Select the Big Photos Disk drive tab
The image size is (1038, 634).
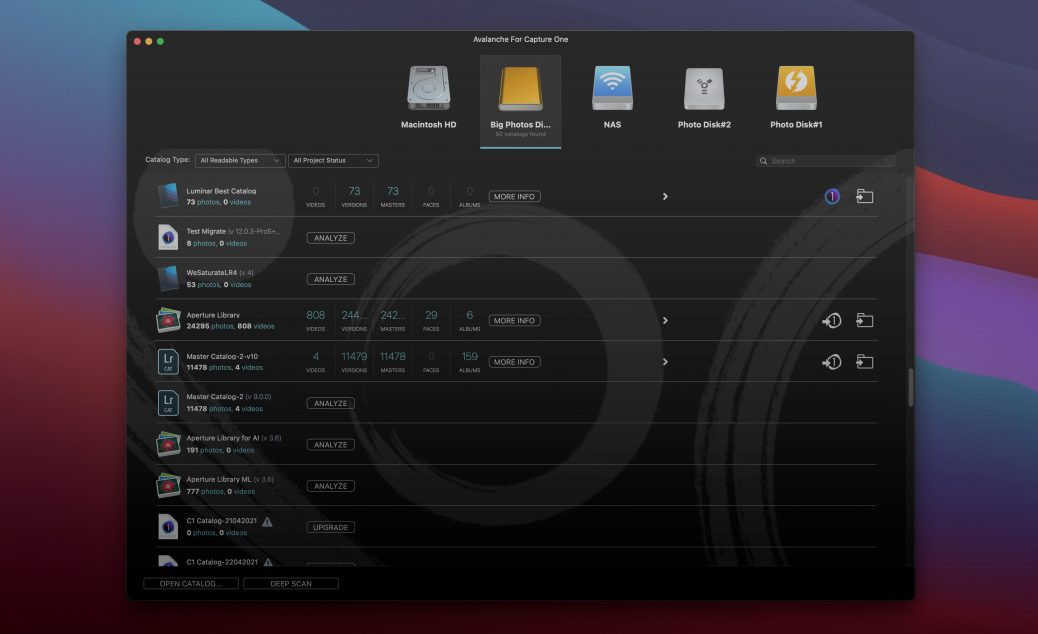coord(520,102)
